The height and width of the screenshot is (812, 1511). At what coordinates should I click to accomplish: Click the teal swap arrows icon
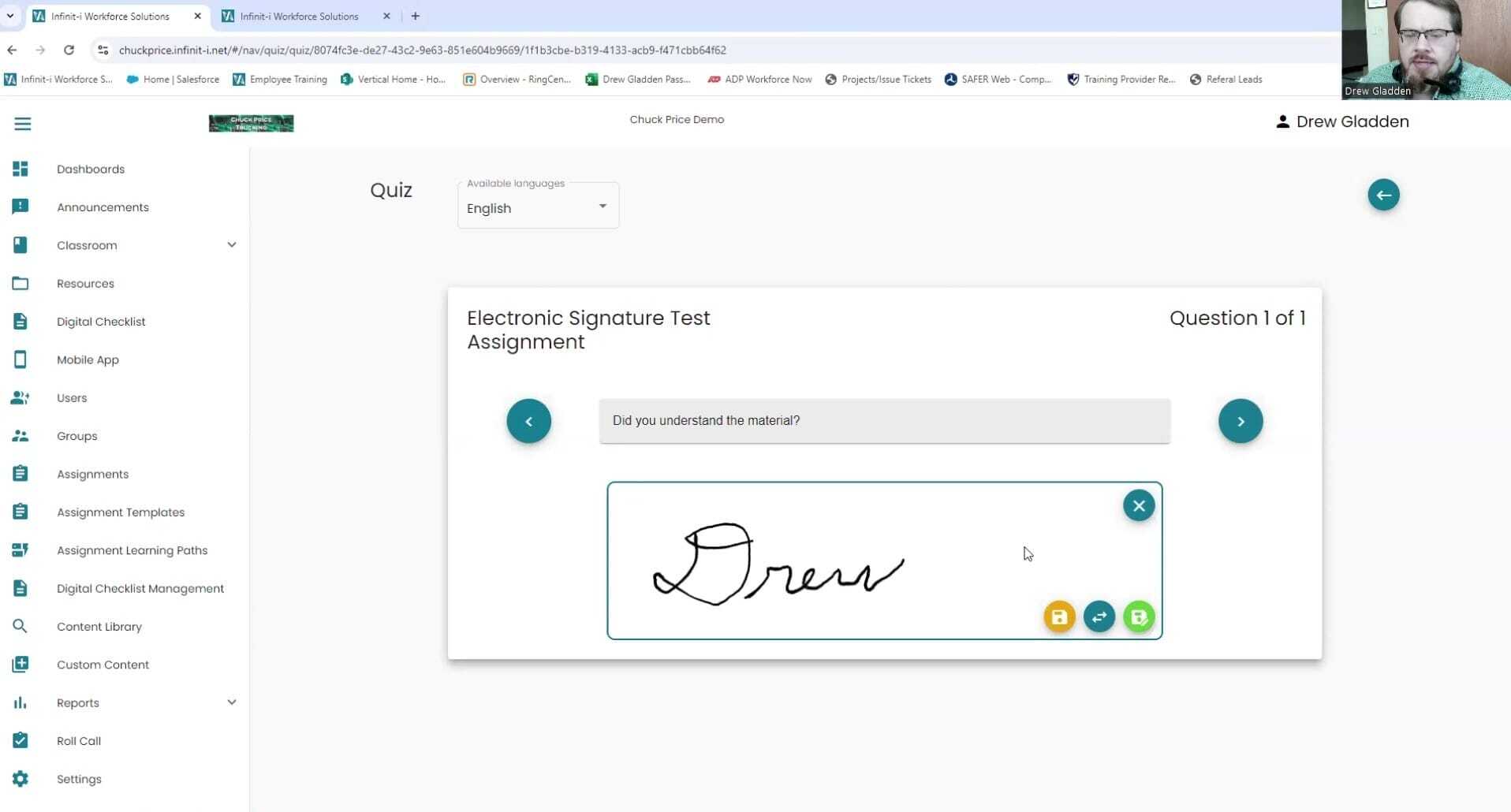1099,616
